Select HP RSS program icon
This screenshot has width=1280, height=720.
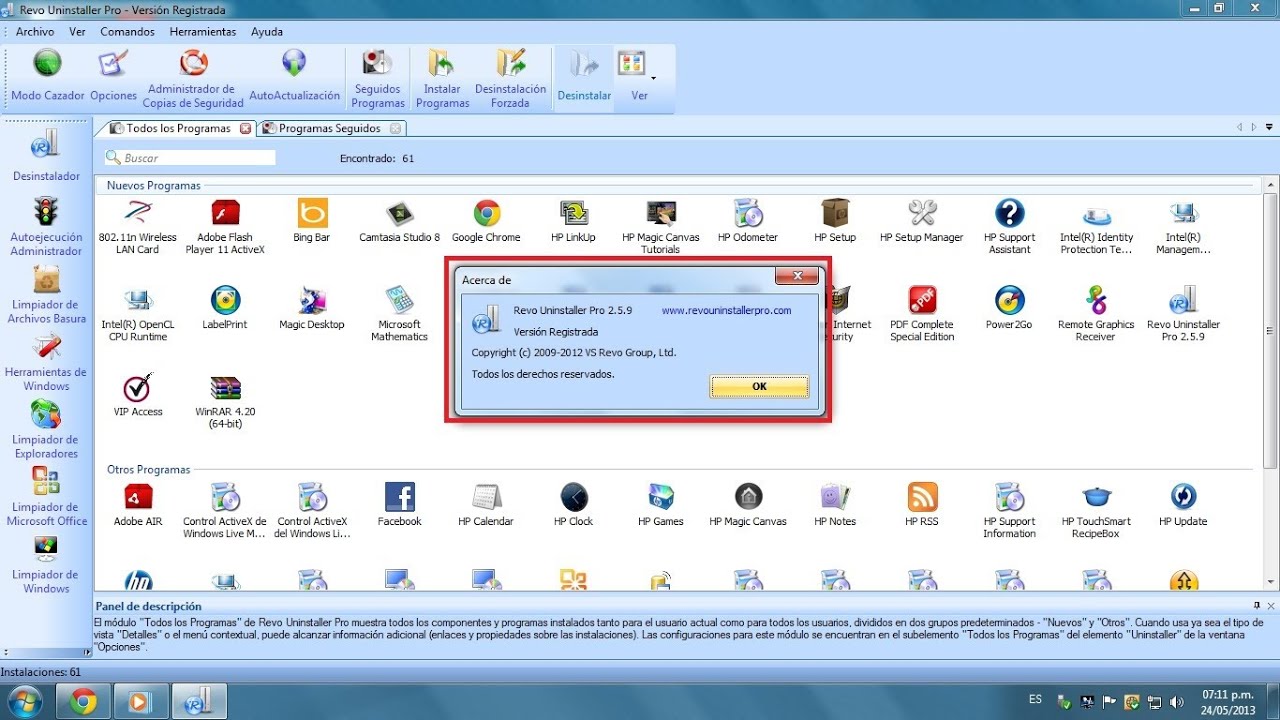click(x=922, y=504)
